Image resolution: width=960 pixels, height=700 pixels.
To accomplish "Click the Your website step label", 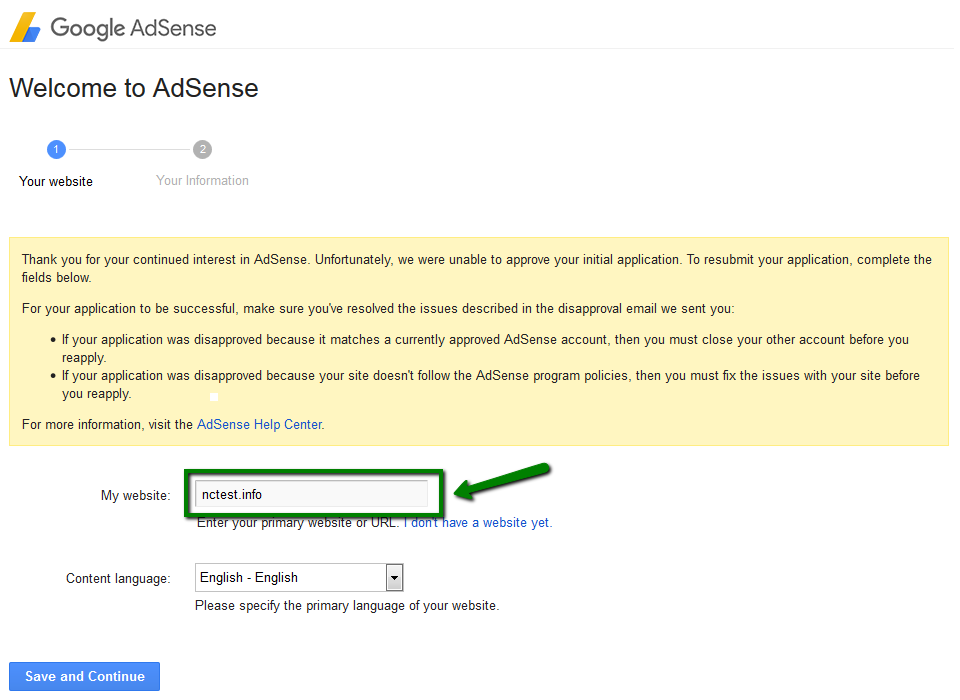I will click(56, 181).
